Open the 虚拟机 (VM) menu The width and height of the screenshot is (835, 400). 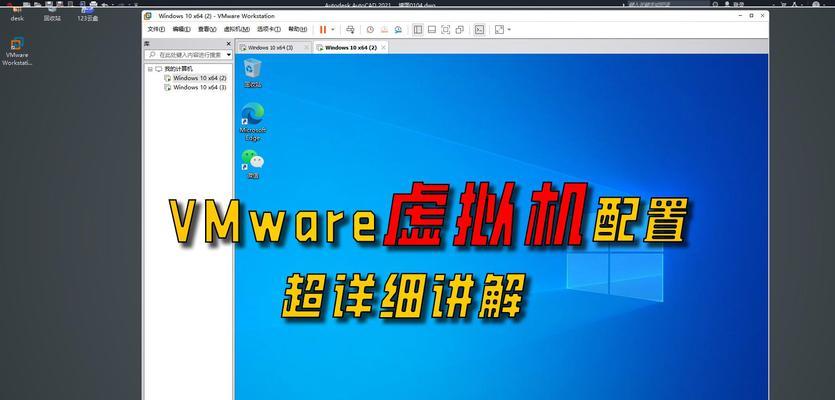pyautogui.click(x=236, y=30)
